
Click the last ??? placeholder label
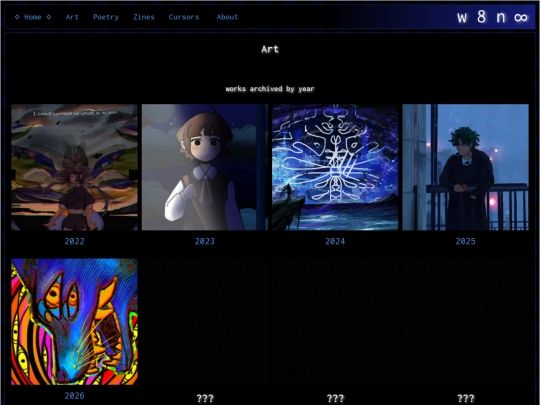click(466, 398)
